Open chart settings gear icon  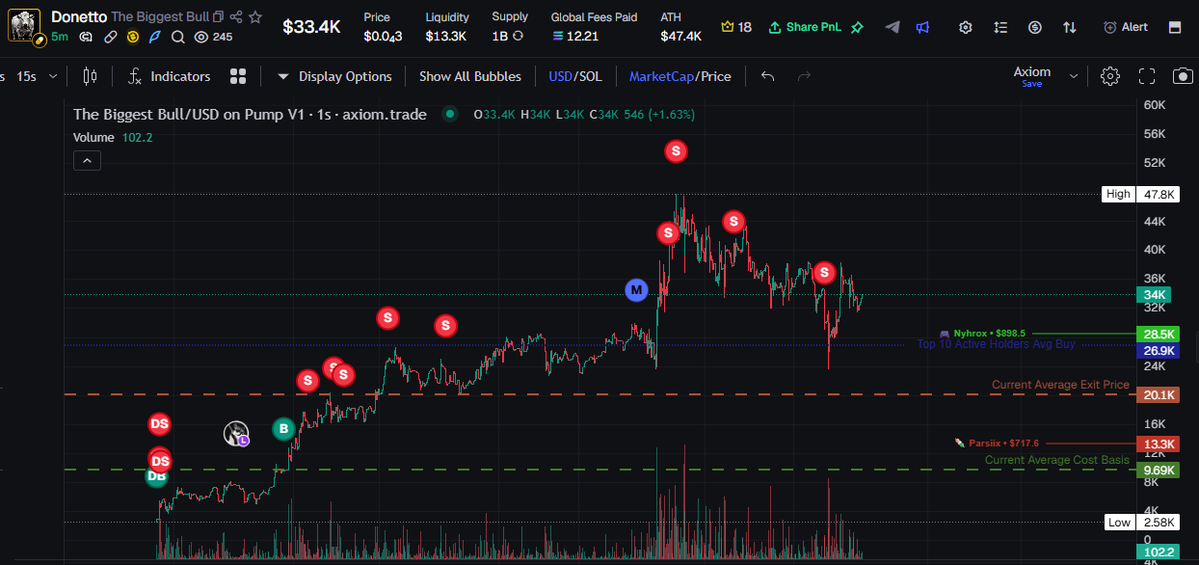(x=1110, y=76)
